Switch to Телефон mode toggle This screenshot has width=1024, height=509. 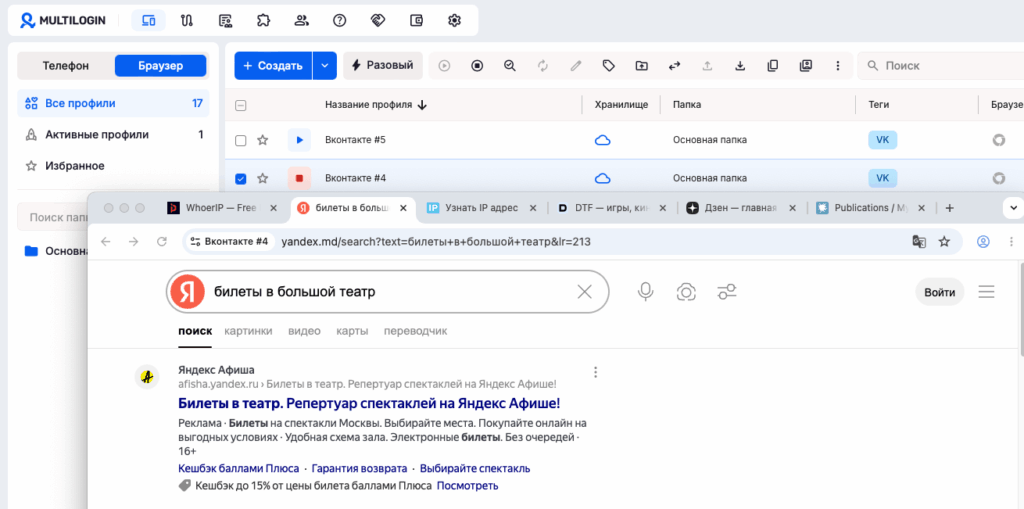65,65
